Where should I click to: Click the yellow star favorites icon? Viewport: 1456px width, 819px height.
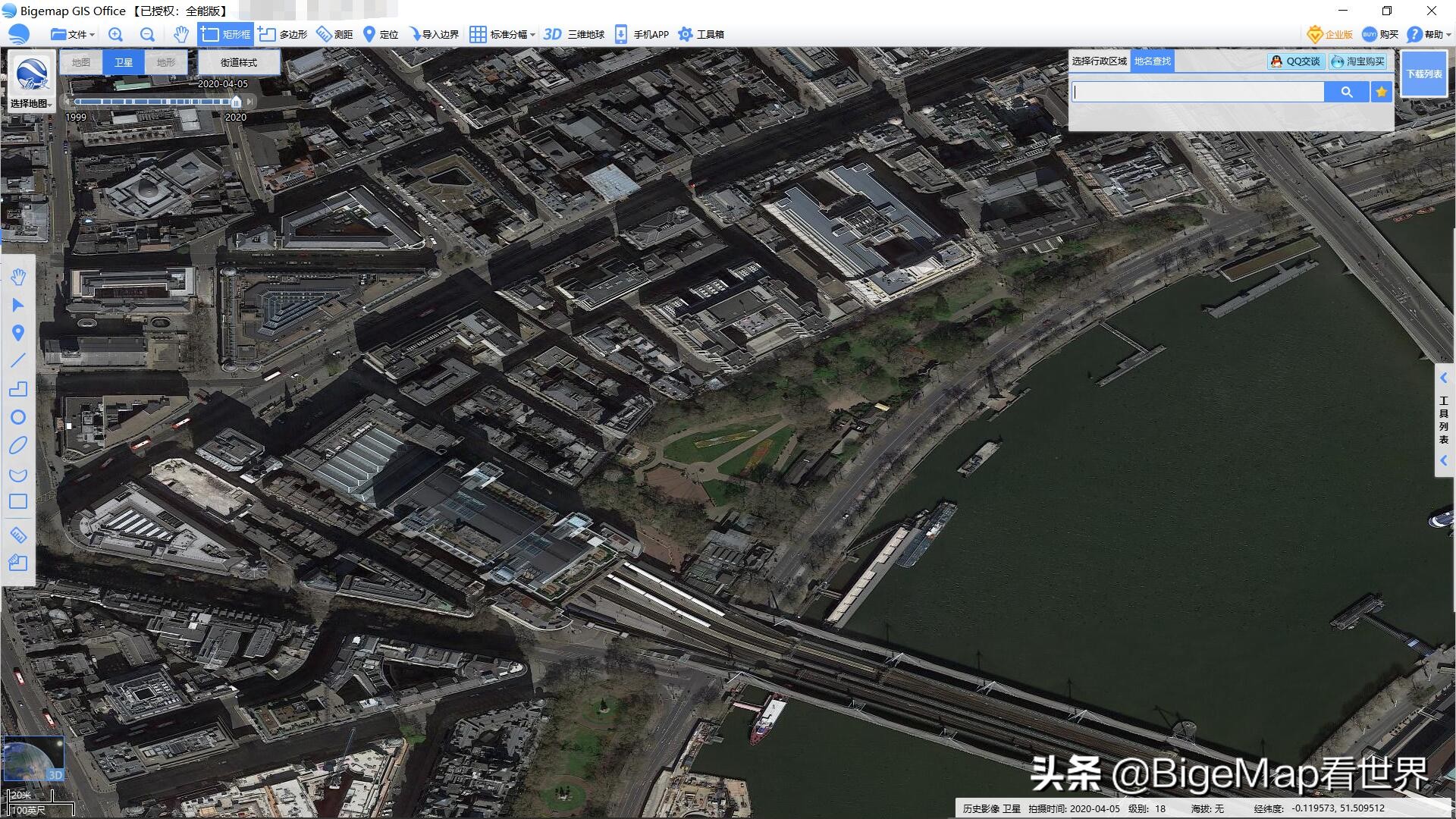(1382, 92)
